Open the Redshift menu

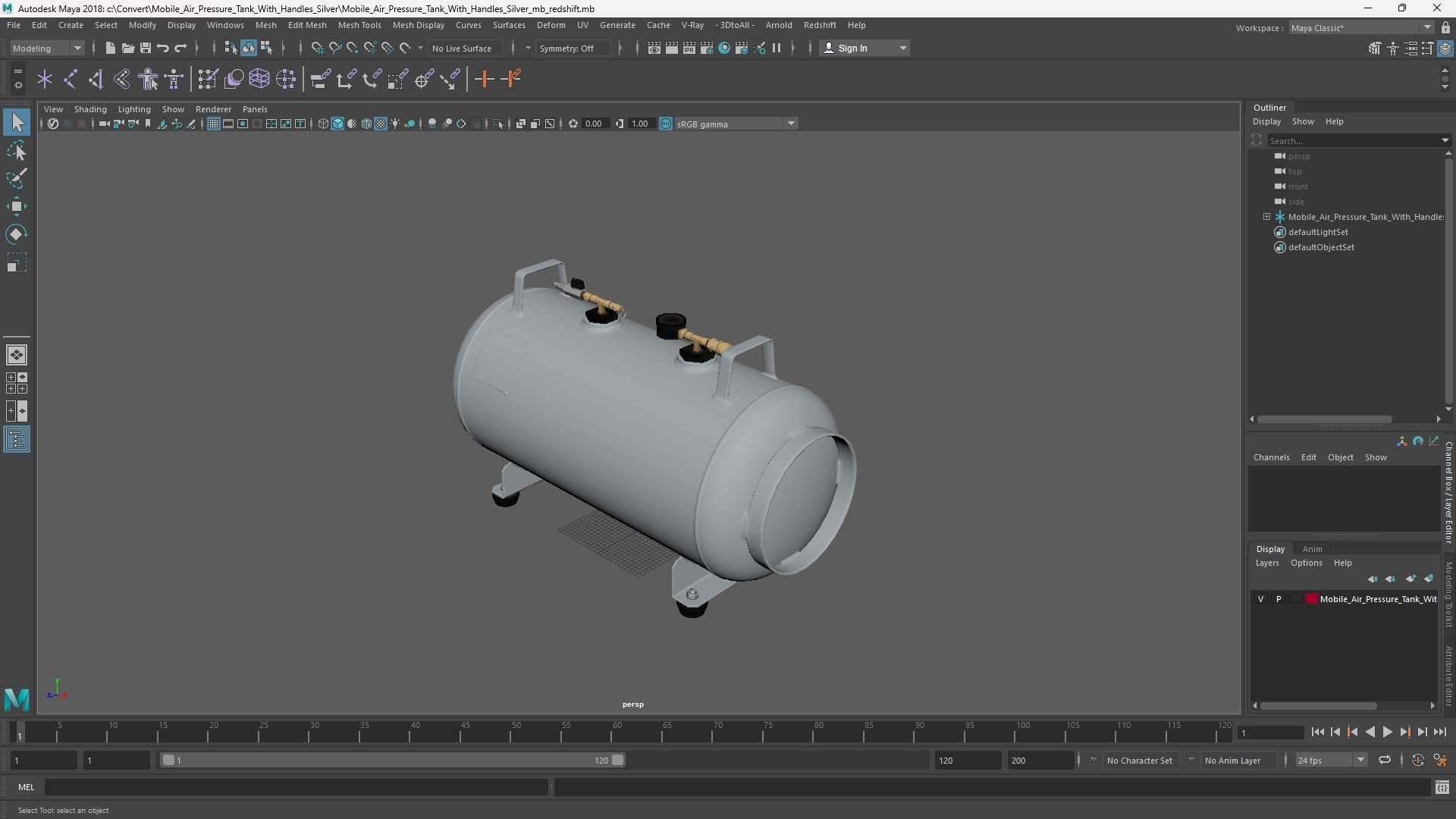[x=820, y=25]
